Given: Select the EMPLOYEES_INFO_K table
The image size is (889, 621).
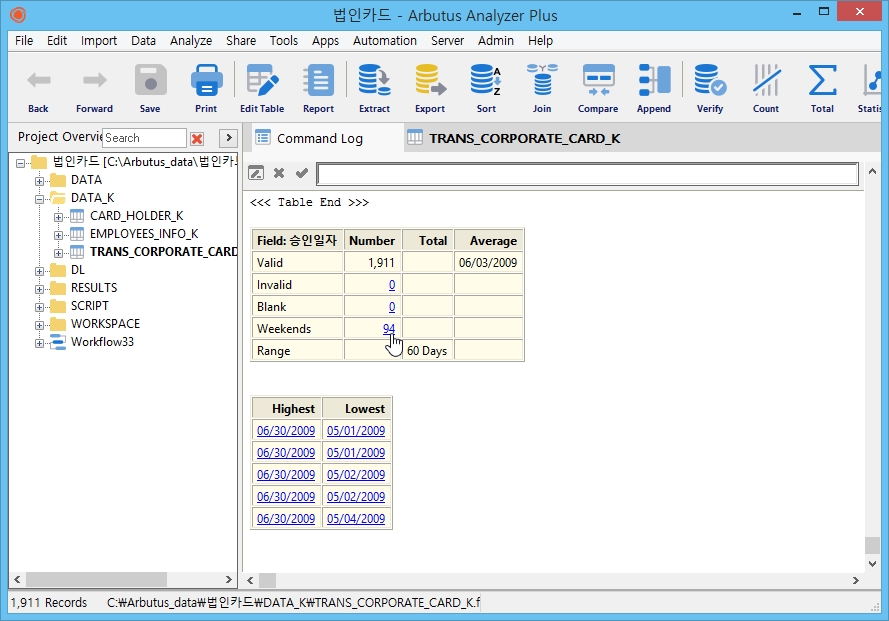Looking at the screenshot, I should pyautogui.click(x=144, y=234).
